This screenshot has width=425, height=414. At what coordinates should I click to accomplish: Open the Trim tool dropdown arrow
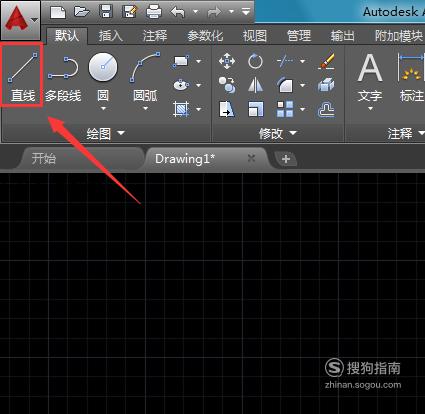point(303,61)
